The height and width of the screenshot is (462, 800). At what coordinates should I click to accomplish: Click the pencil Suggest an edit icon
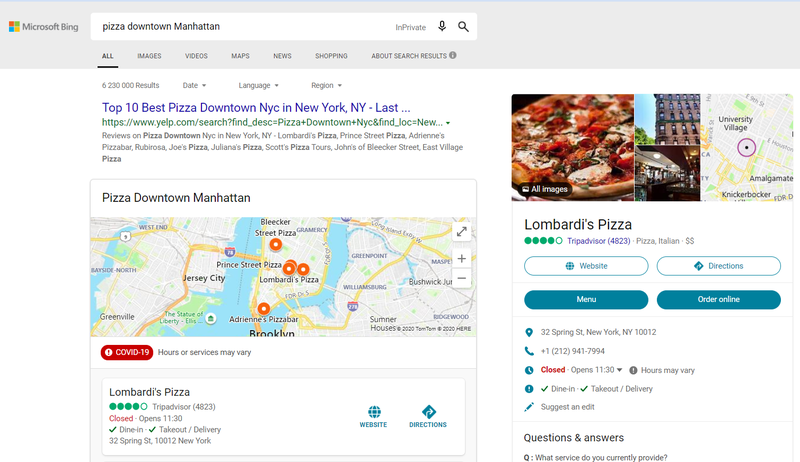(529, 407)
